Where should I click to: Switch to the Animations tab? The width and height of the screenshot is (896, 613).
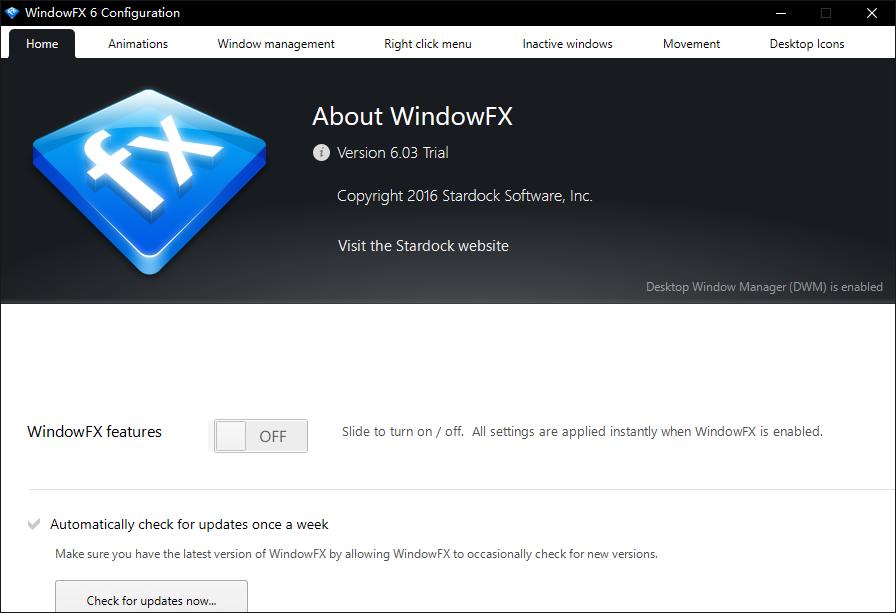[138, 43]
